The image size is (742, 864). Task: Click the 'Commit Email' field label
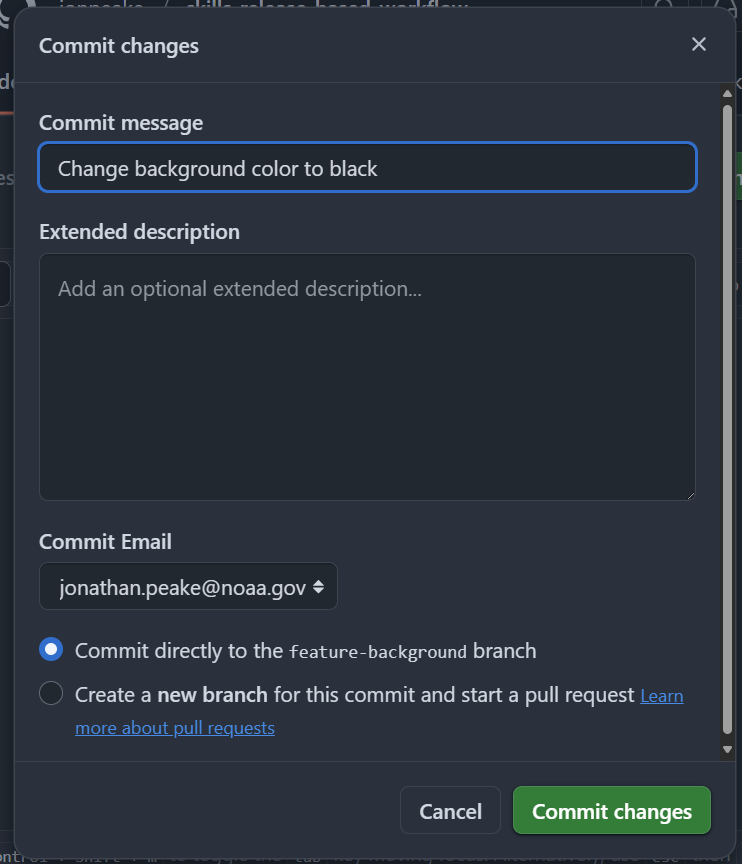105,542
